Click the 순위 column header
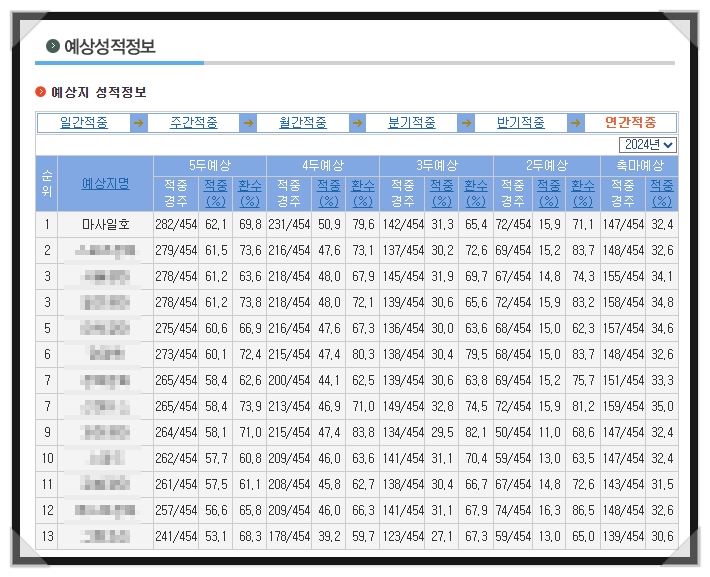The height and width of the screenshot is (577, 710). click(47, 183)
